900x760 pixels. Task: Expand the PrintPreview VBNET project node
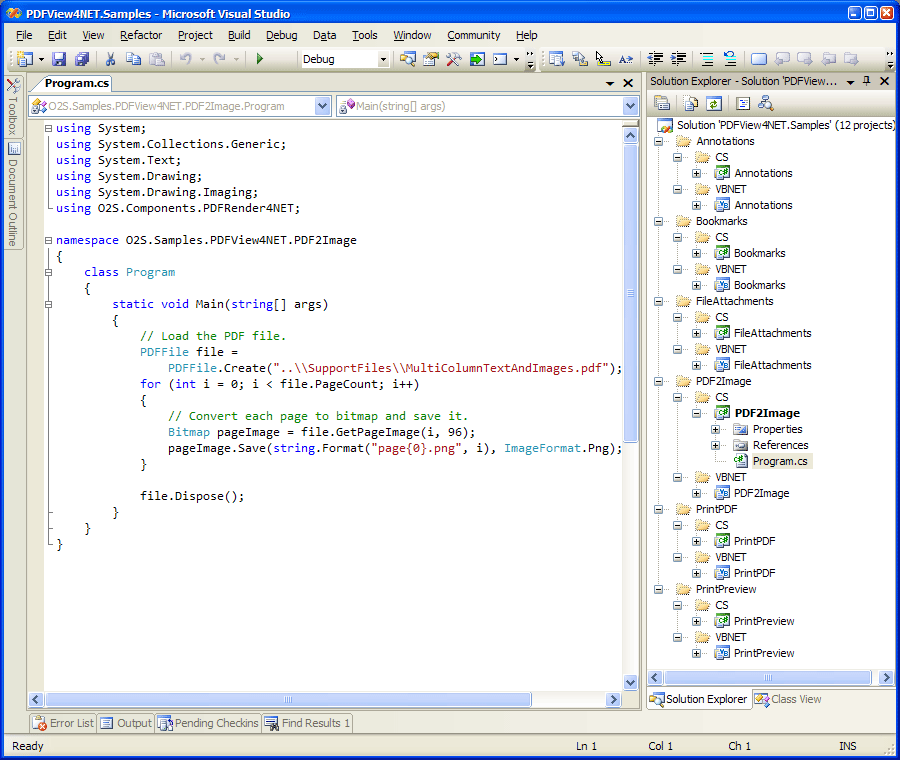pos(697,653)
